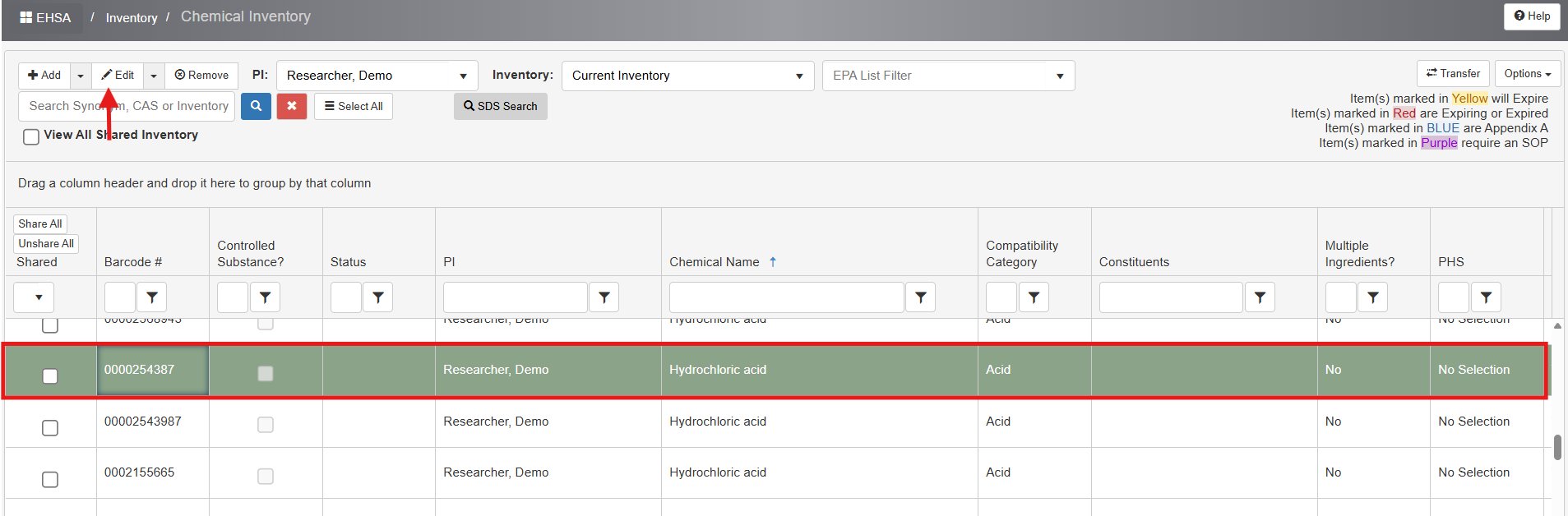Click the EHSA grid home icon
This screenshot has width=1568, height=516.
coord(25,17)
